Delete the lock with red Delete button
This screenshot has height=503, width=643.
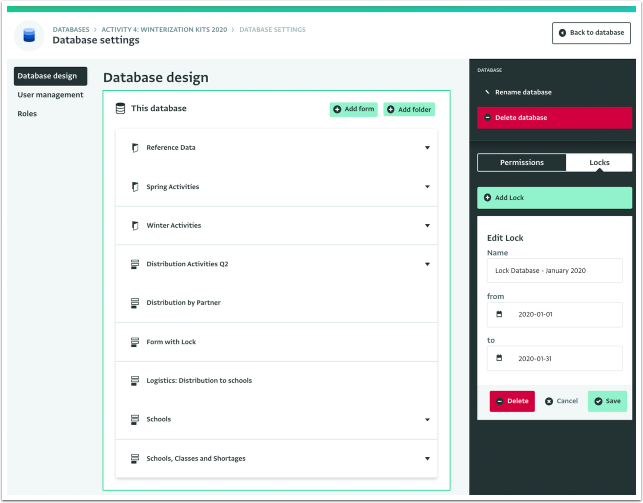(x=512, y=401)
